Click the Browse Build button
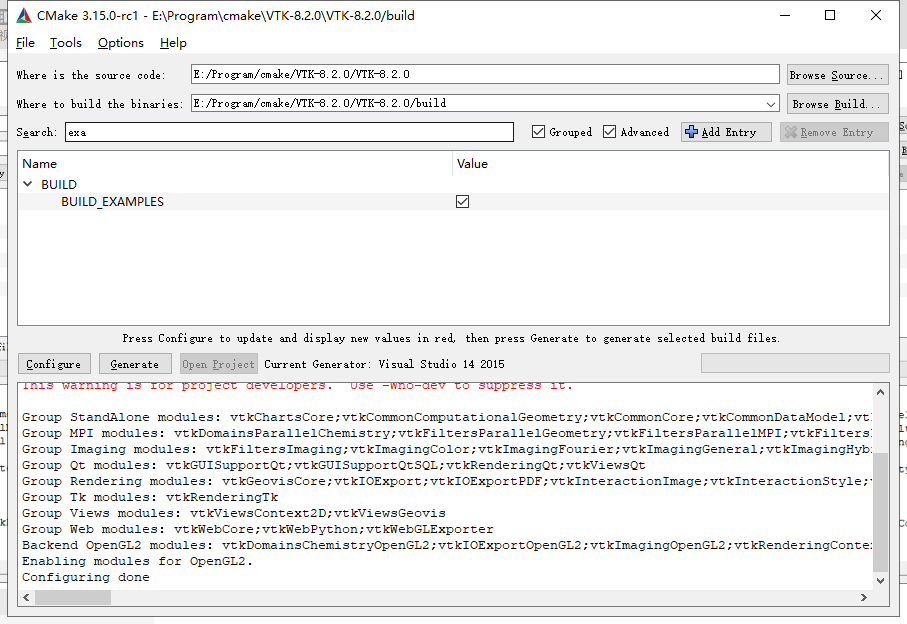 837,104
